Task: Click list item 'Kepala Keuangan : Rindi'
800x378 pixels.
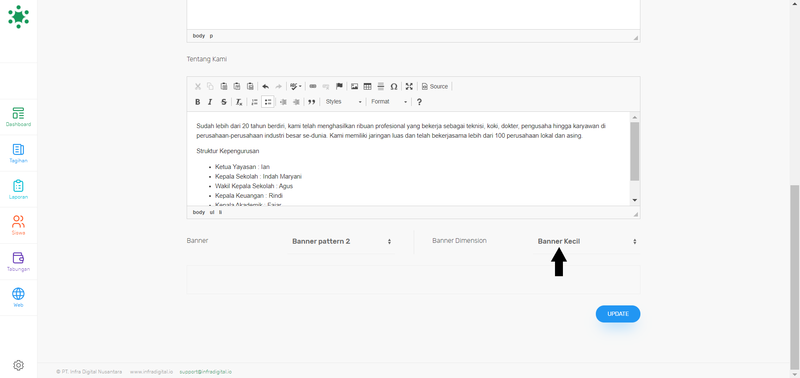Action: (248, 196)
